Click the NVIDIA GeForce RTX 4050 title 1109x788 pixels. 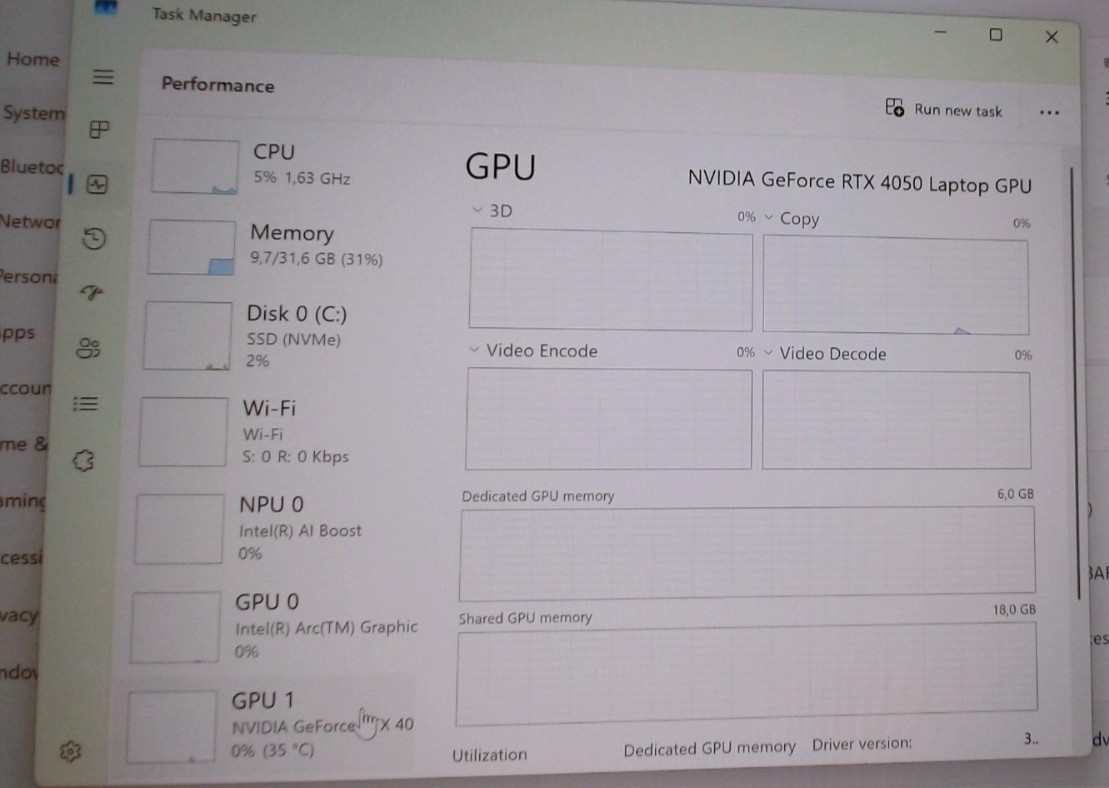[x=859, y=182]
